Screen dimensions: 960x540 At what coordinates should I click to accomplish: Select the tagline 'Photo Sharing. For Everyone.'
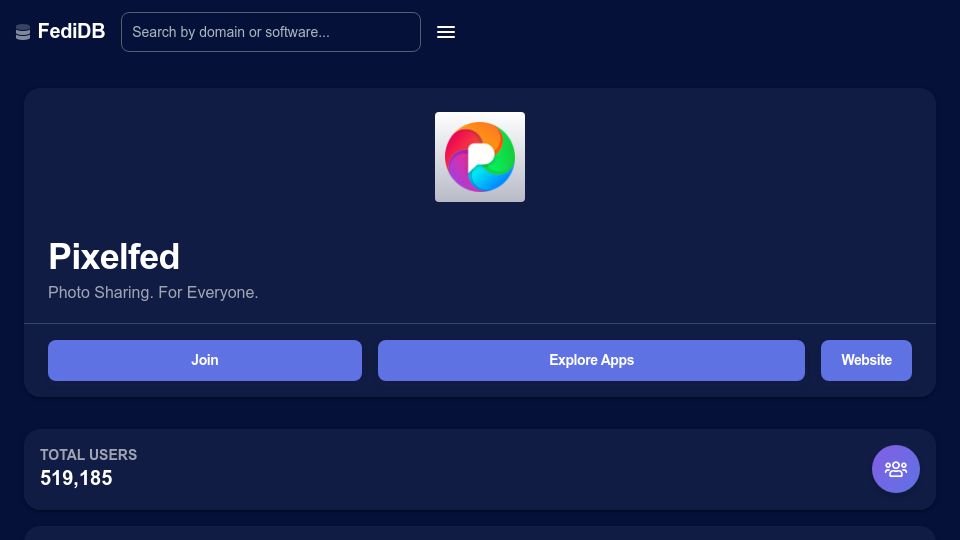(x=153, y=293)
